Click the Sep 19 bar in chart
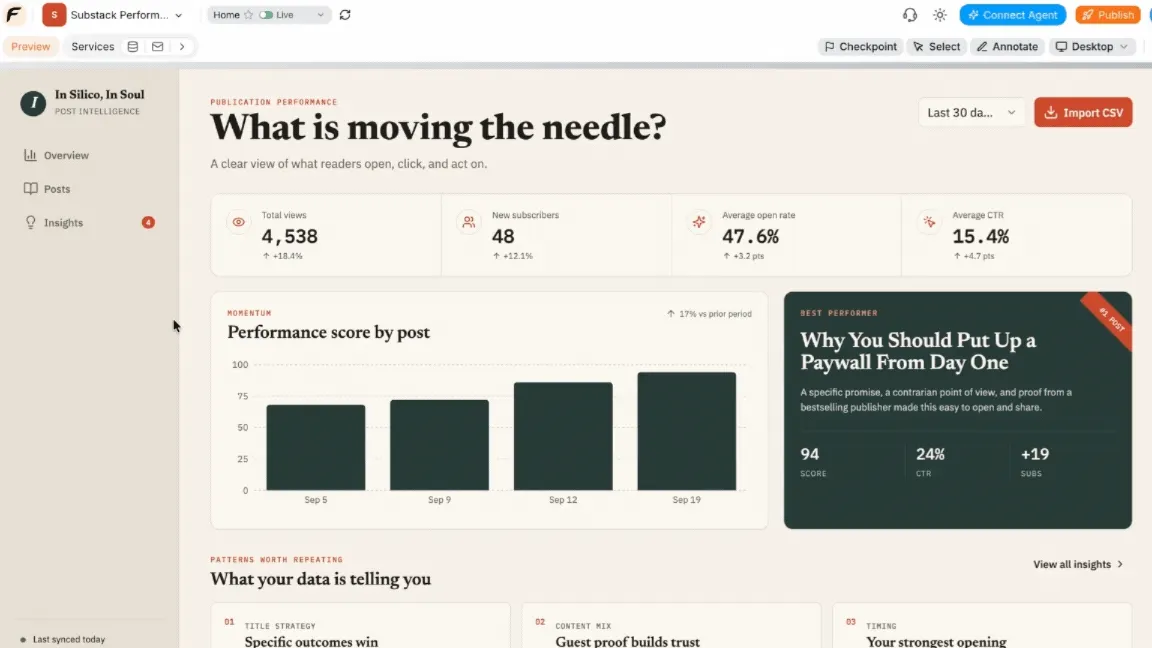Screen dimensions: 1152x648 pyautogui.click(x=687, y=431)
